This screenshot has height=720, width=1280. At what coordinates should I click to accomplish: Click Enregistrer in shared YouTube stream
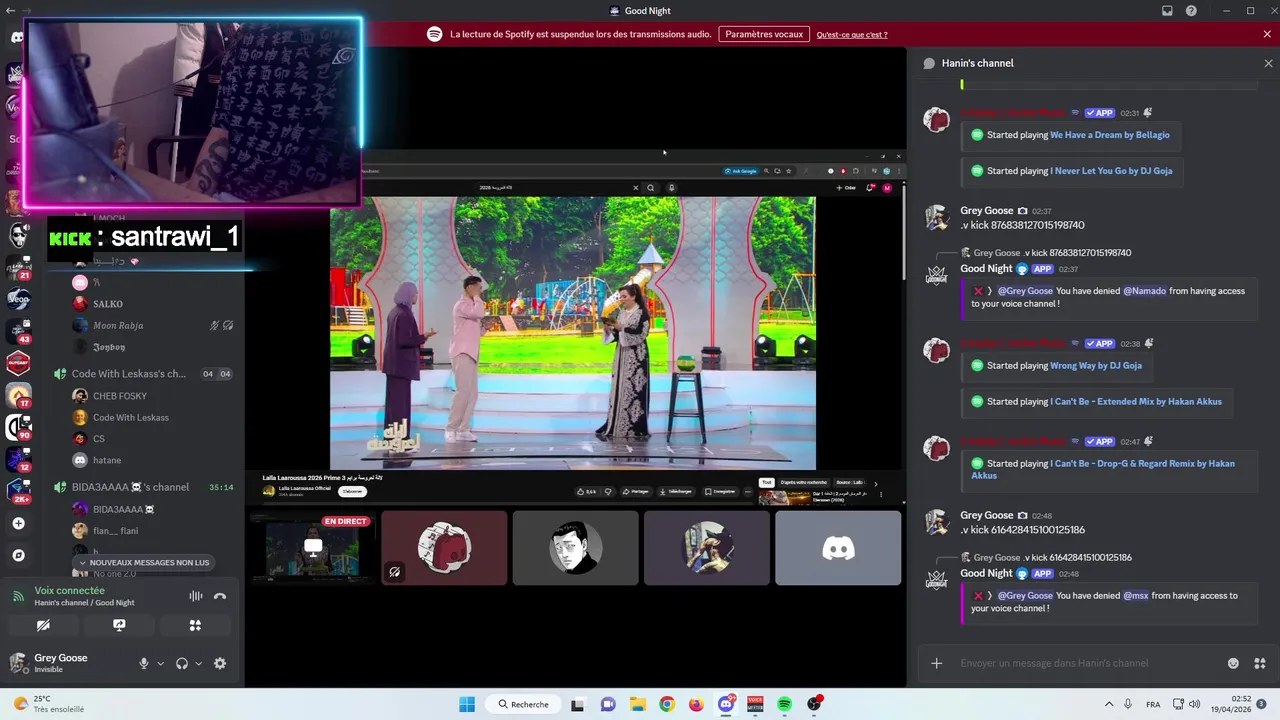(720, 492)
